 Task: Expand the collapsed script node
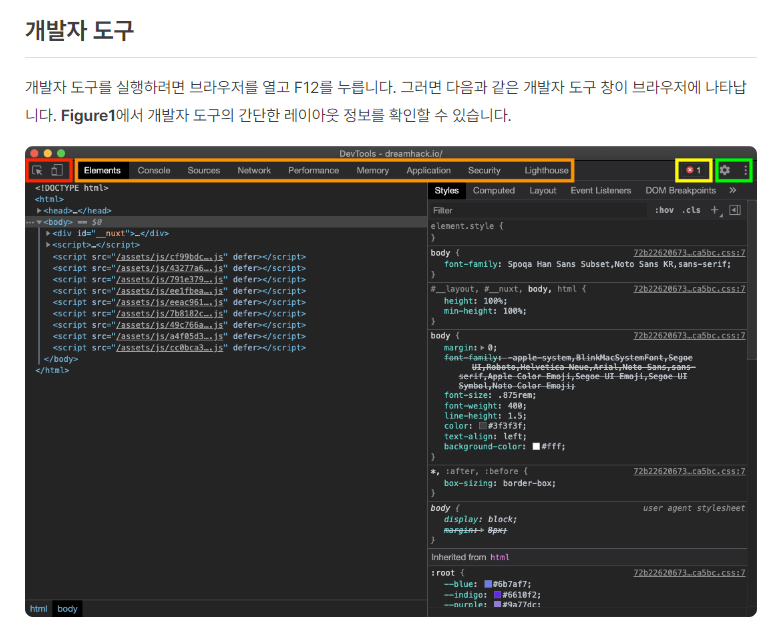[48, 245]
